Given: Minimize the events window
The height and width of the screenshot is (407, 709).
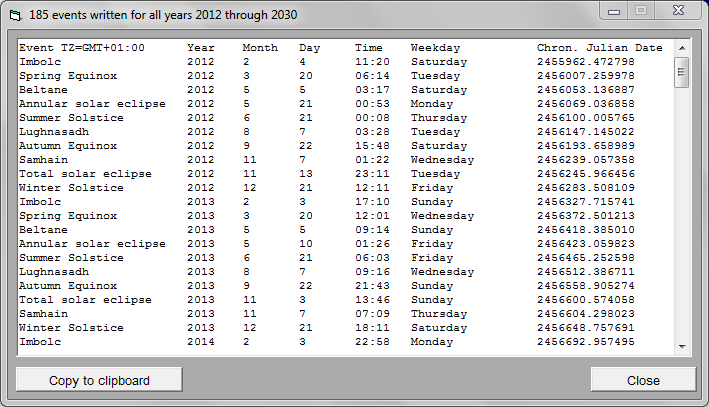Looking at the screenshot, I should pos(614,11).
